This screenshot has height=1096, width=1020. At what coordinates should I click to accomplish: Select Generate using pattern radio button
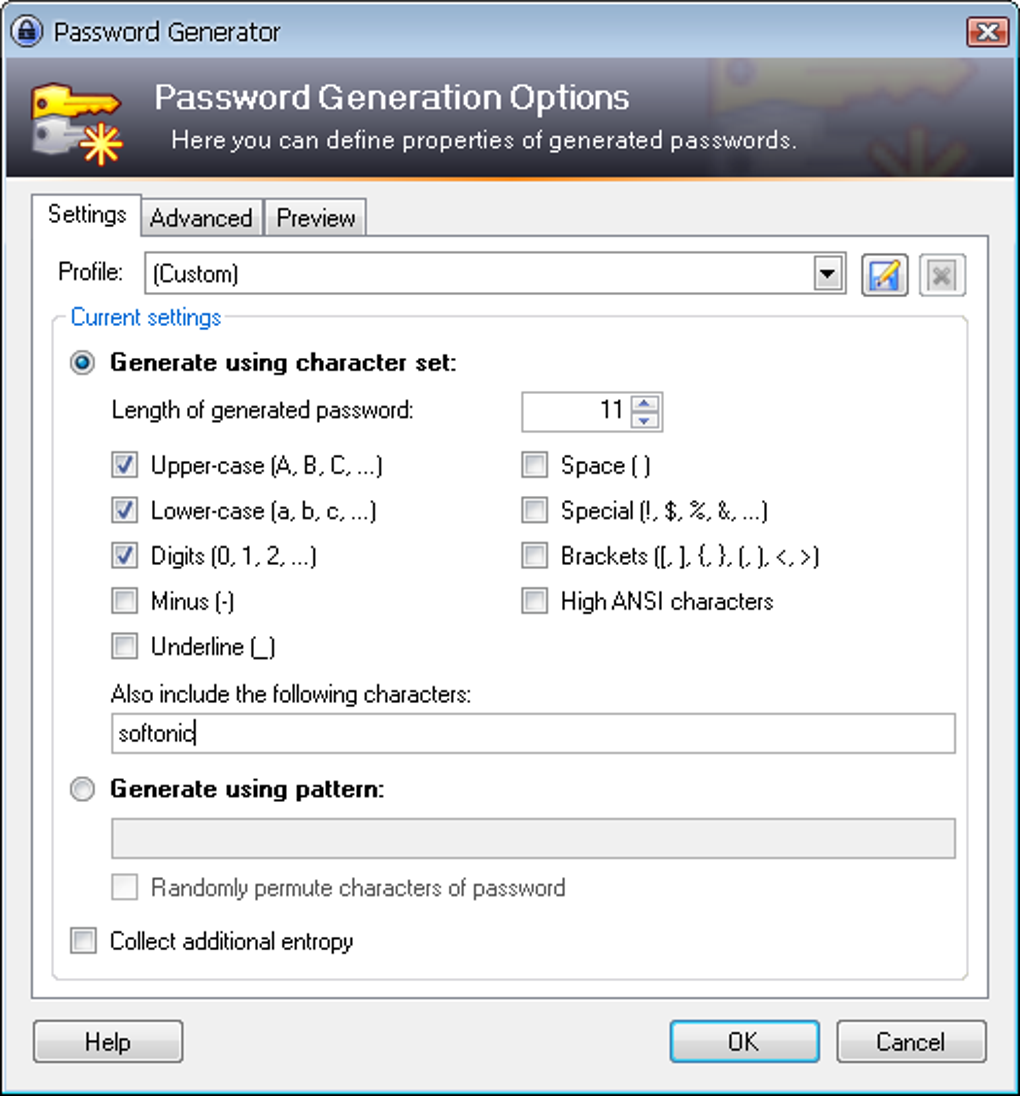(84, 789)
